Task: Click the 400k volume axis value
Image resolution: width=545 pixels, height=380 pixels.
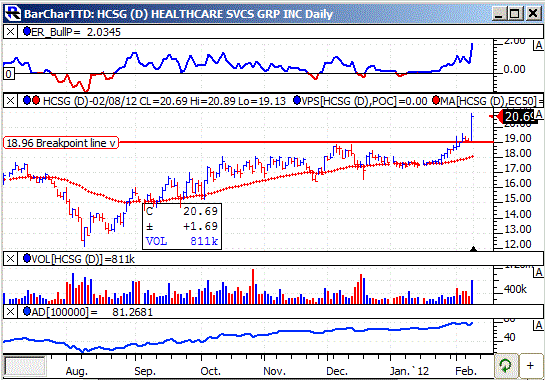Action: coord(515,289)
